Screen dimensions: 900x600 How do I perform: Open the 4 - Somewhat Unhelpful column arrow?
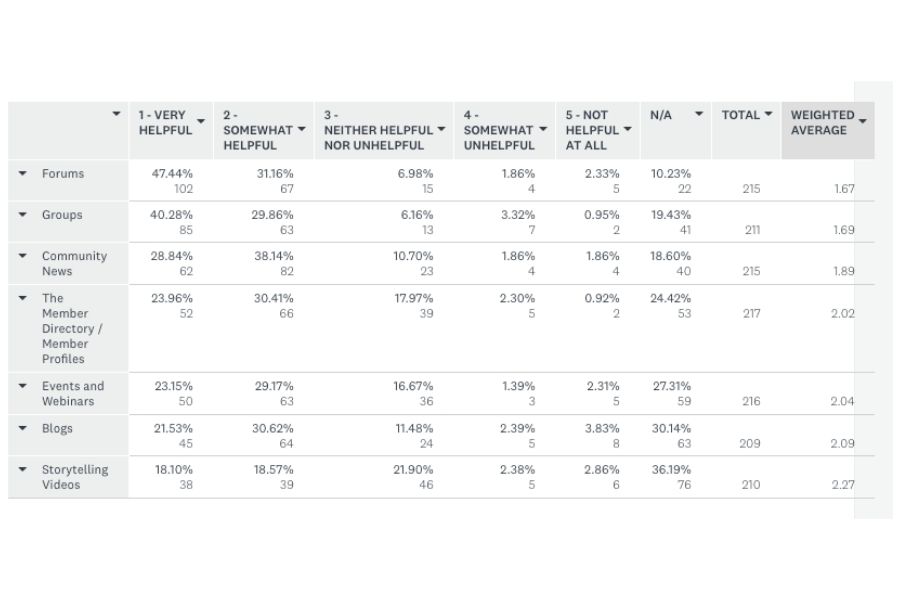543,129
